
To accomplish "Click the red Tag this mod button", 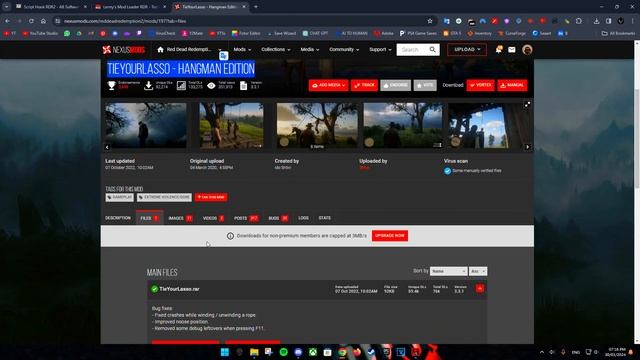I will pos(211,197).
